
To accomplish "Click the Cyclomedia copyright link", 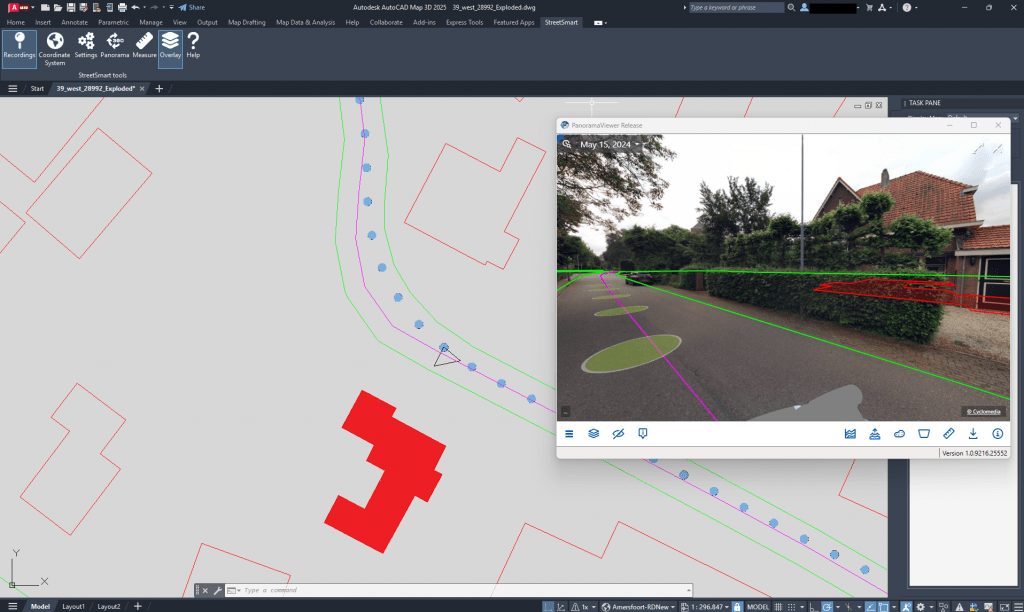I will click(984, 411).
